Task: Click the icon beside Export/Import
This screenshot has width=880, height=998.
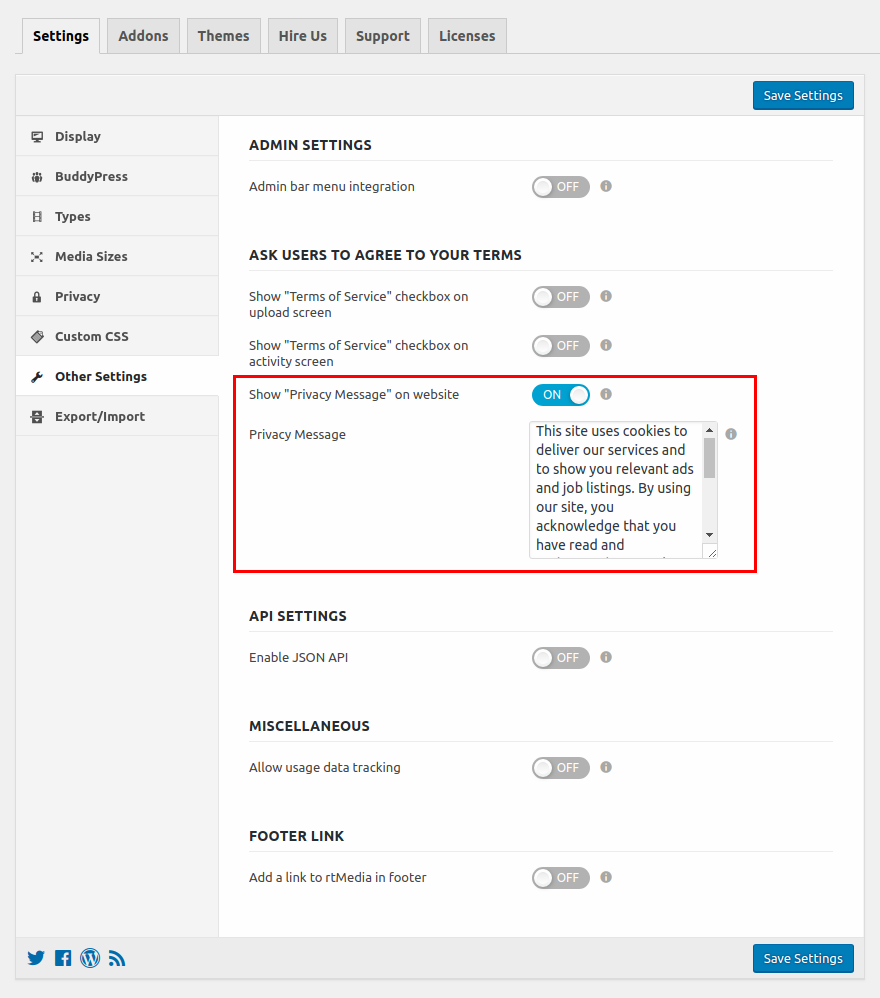Action: 38,416
